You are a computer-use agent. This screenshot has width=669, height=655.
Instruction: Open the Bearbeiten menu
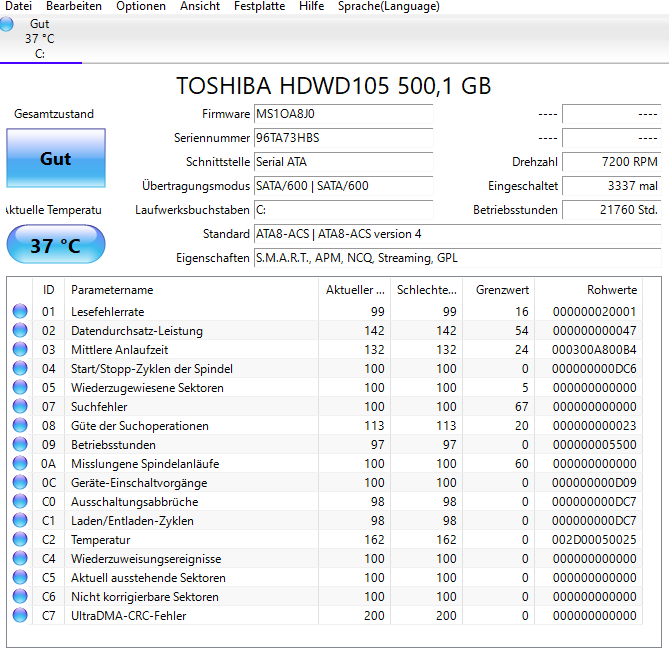click(74, 6)
